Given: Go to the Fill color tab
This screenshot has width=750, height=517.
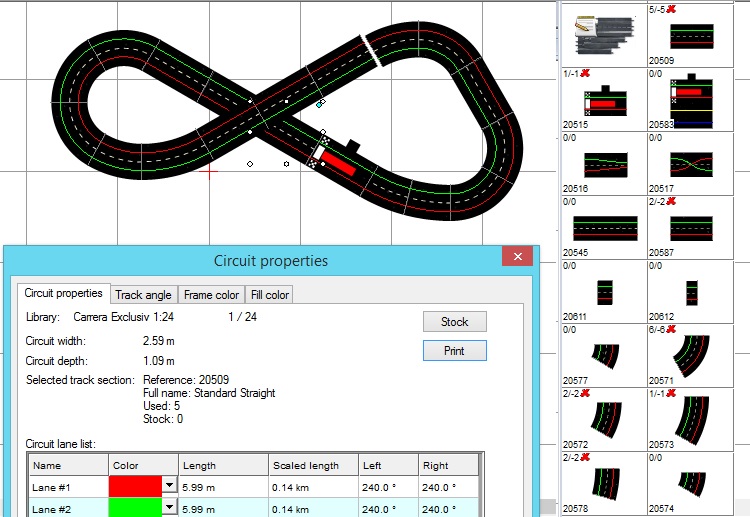Looking at the screenshot, I should [x=269, y=295].
